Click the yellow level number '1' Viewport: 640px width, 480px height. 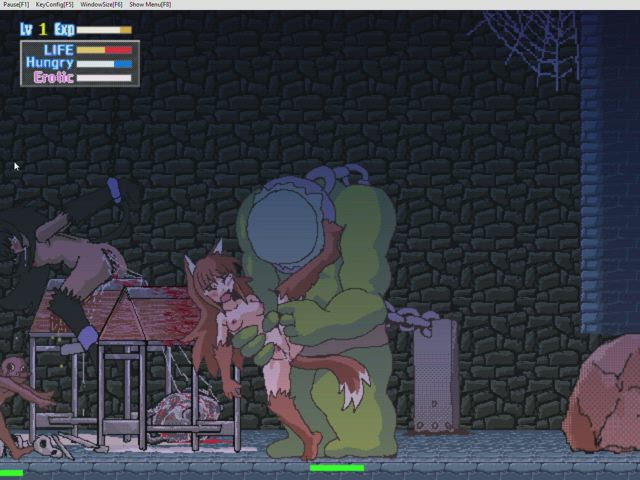point(43,29)
